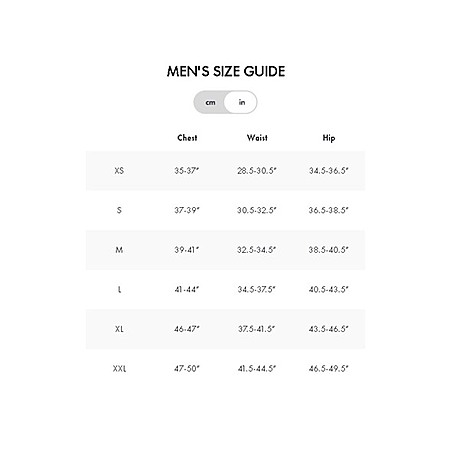Viewport: 450px width, 450px height.
Task: Click the L chest value 41-44"
Action: pos(187,289)
